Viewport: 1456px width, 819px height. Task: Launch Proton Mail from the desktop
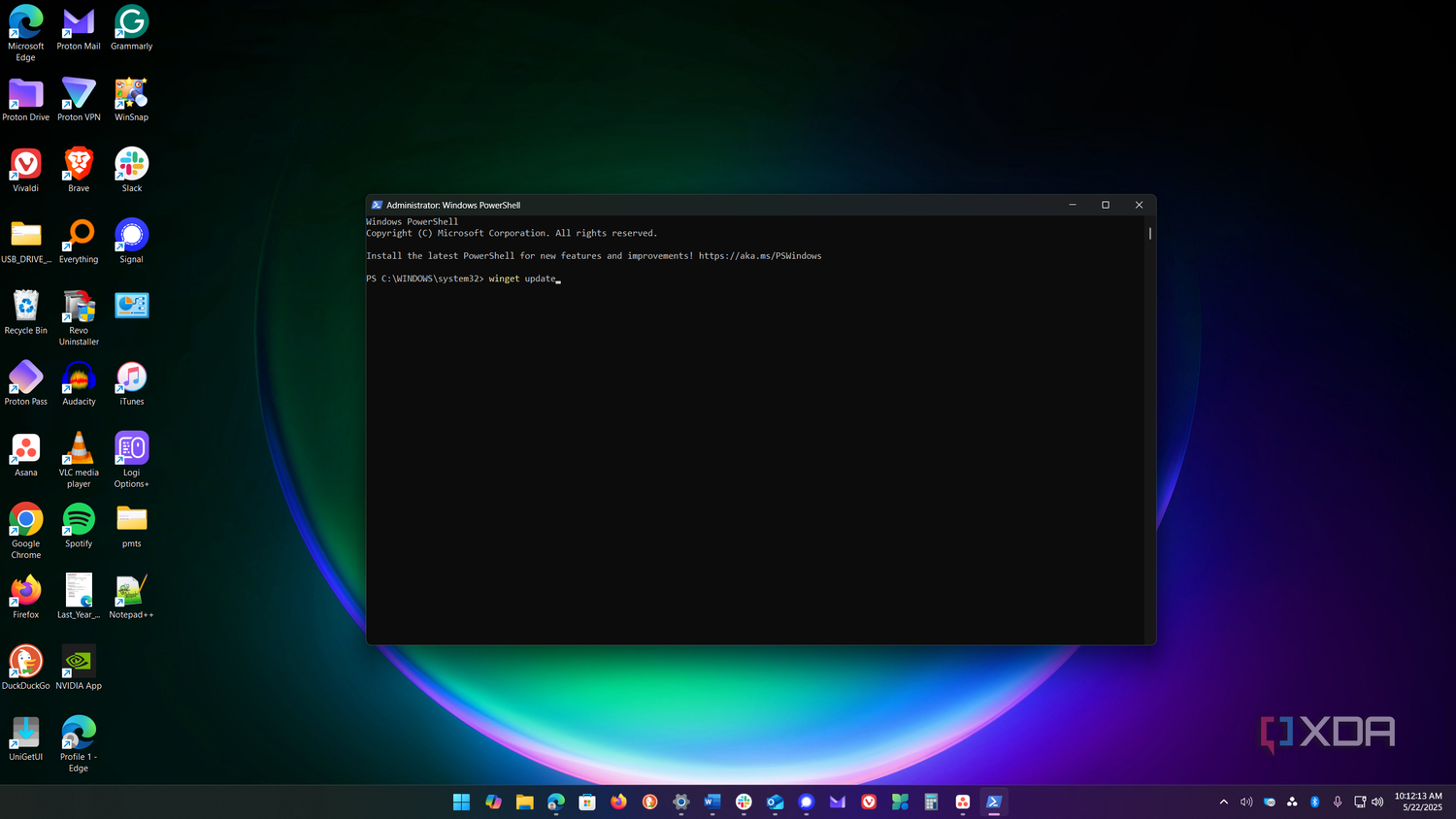79,28
